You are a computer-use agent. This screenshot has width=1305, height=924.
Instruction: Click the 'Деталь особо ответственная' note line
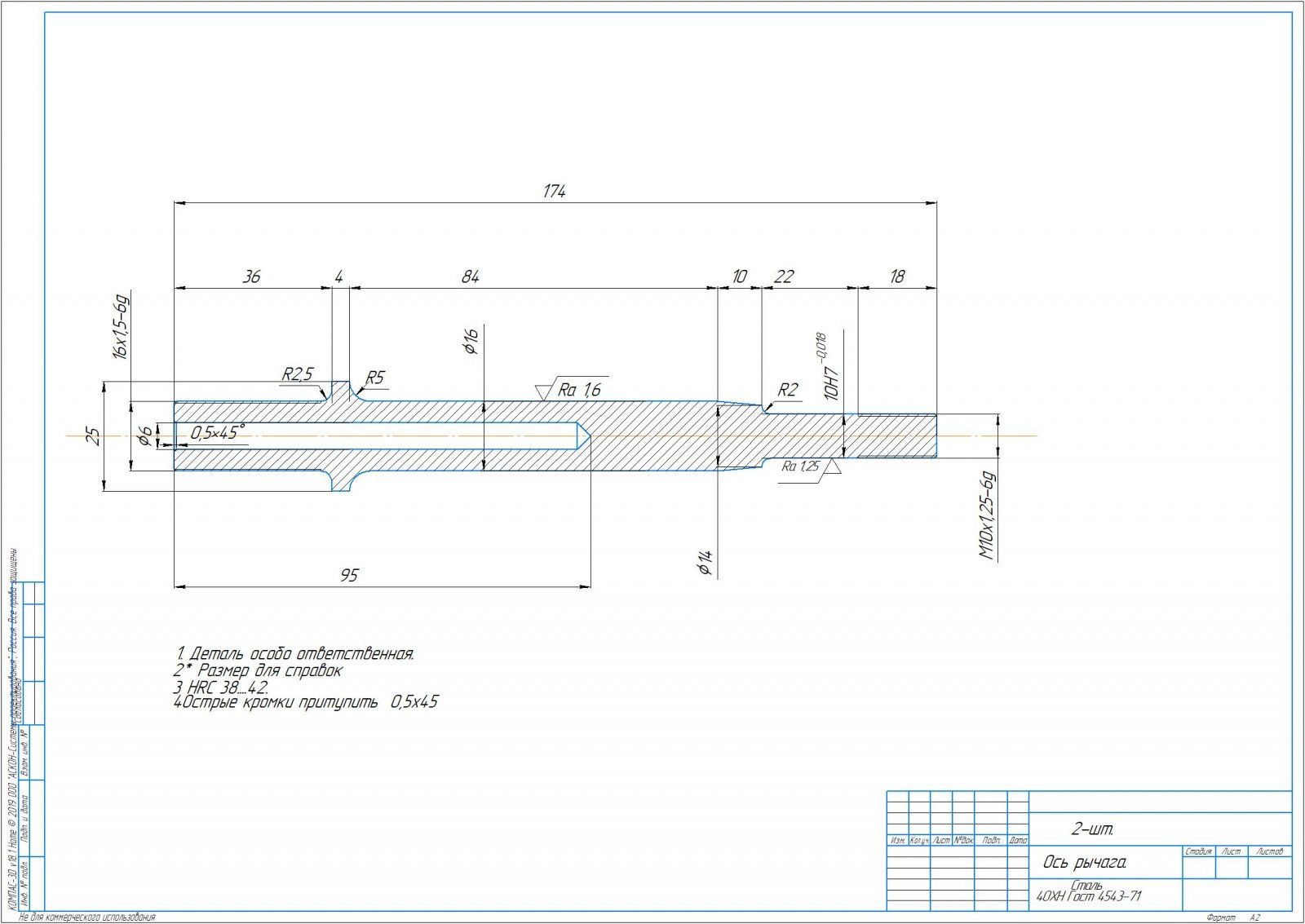point(295,654)
